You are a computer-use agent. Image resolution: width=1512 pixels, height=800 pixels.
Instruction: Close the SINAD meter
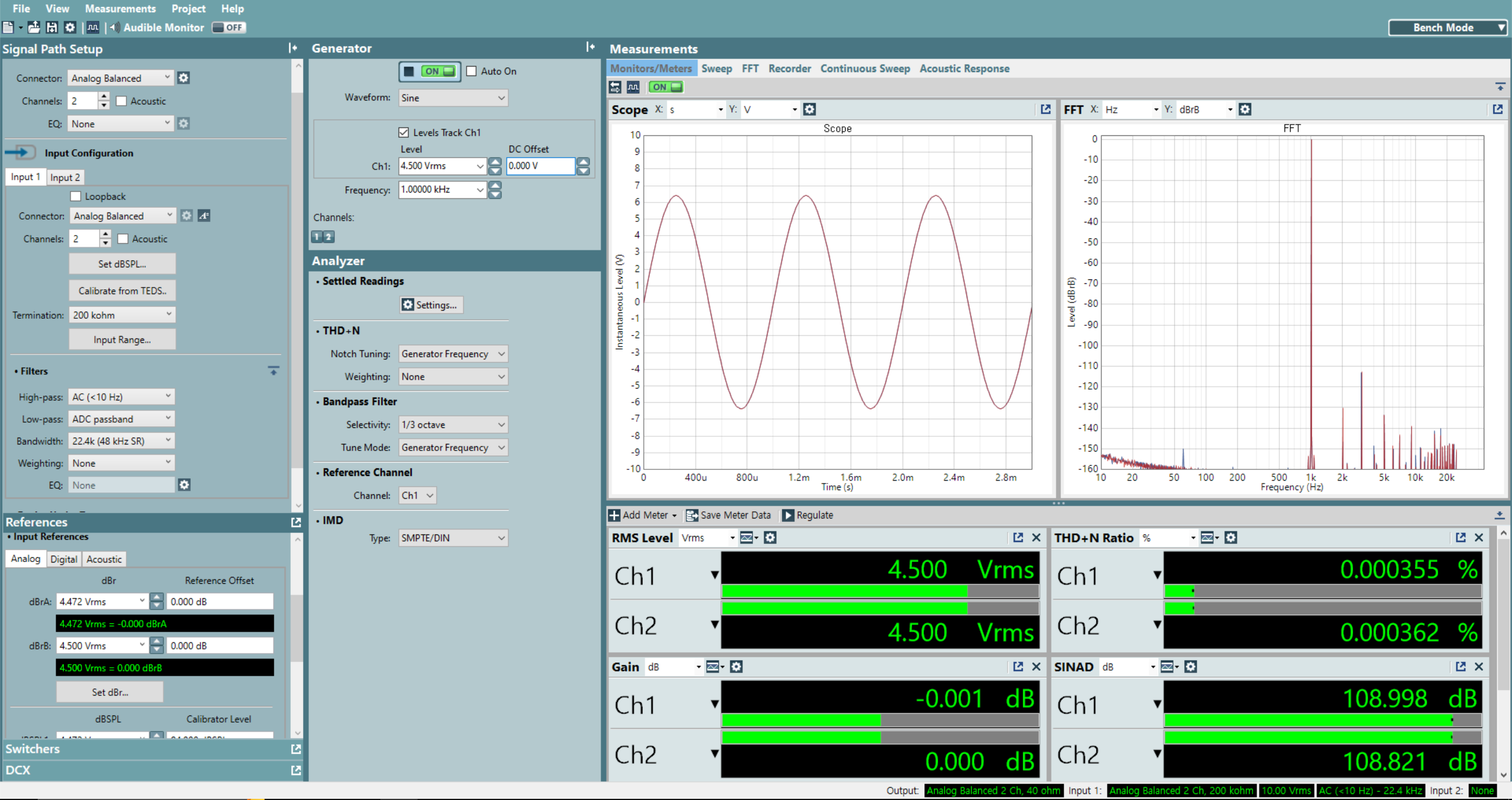click(x=1479, y=667)
